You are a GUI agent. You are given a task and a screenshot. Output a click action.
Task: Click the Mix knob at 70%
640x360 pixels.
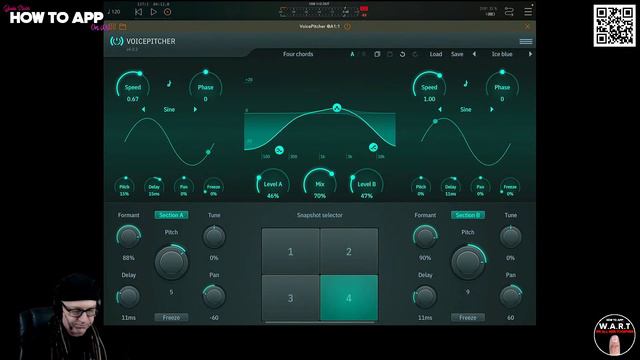[320, 184]
